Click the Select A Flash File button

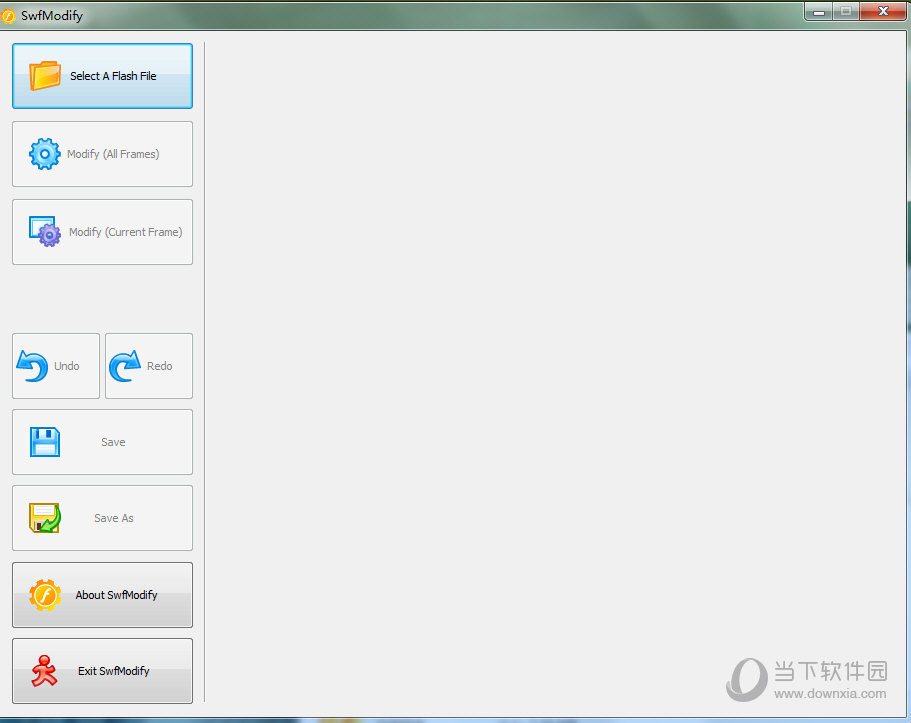(102, 76)
